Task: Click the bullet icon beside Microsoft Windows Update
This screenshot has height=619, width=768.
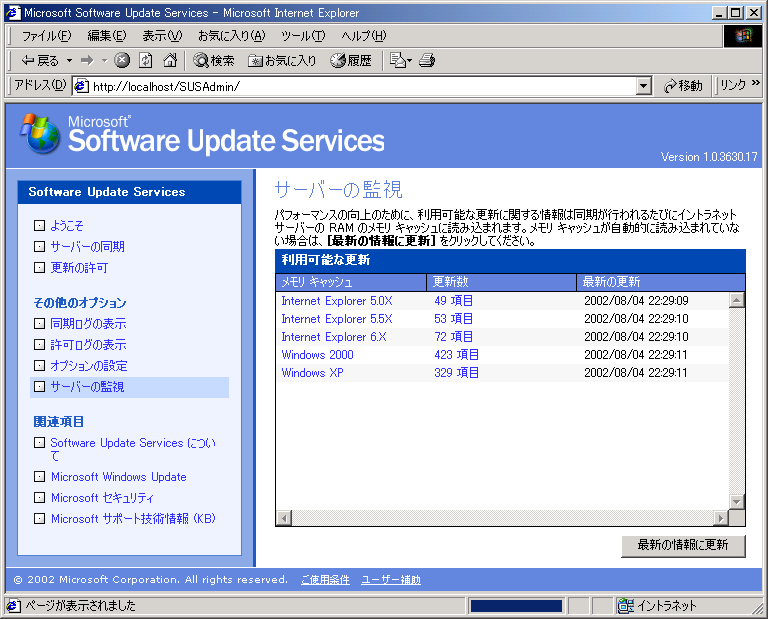Action: pos(39,476)
